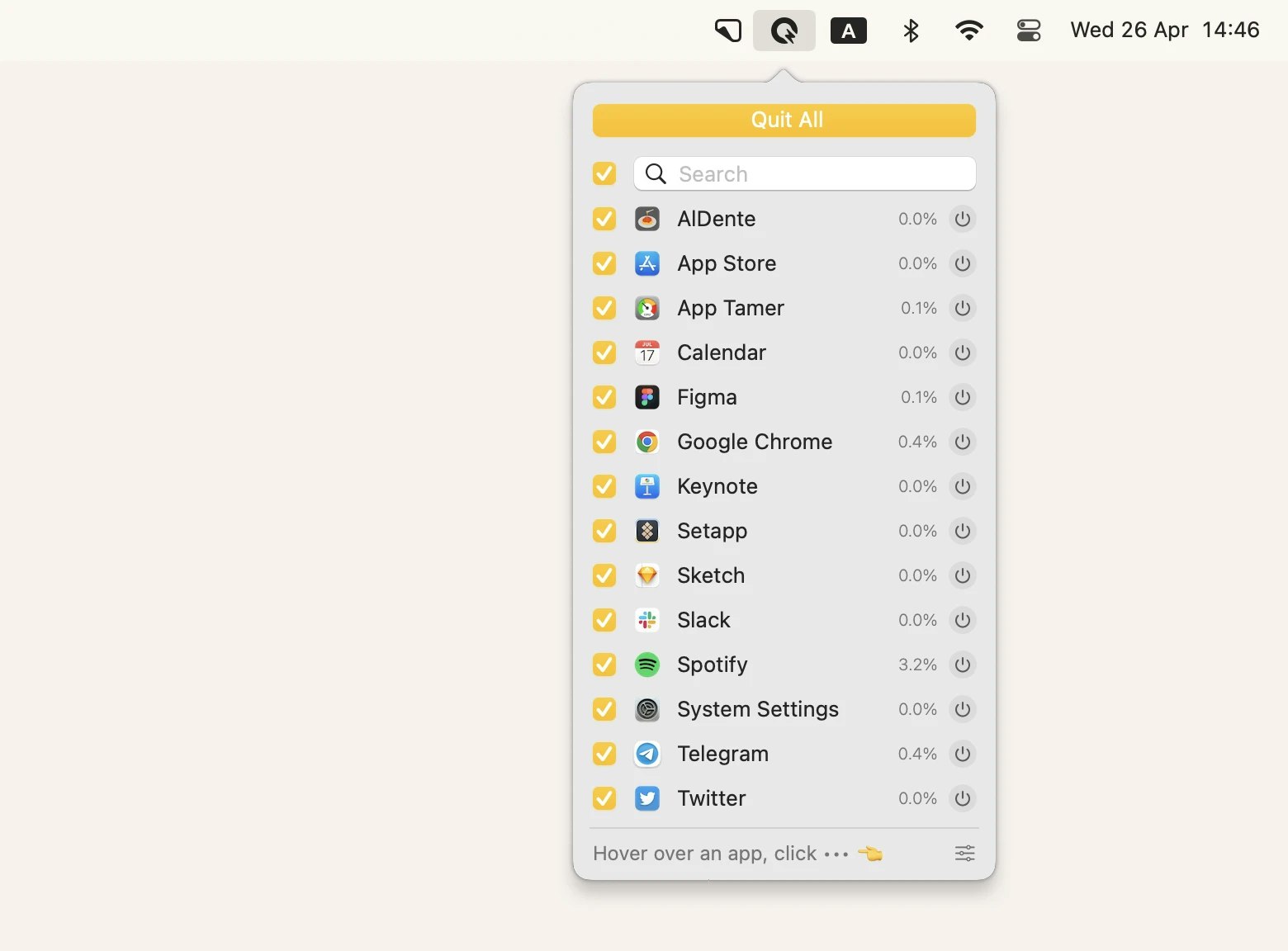Click the Spotify 3.2% CPU value
The image size is (1288, 951).
917,665
